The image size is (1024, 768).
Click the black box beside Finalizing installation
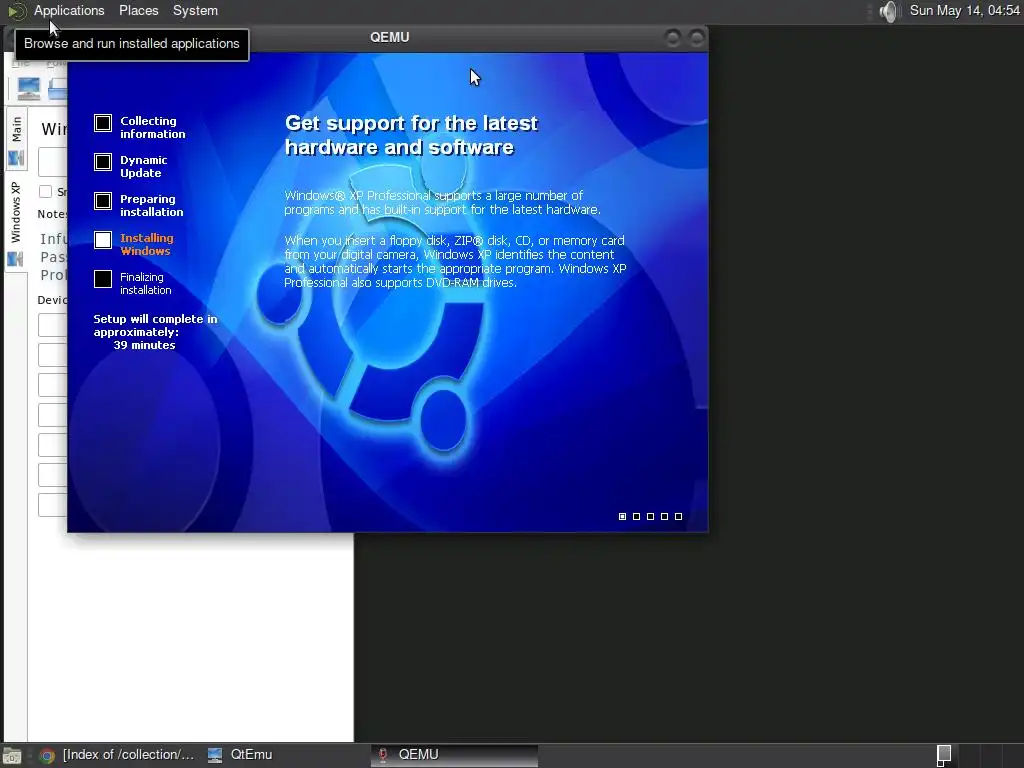click(103, 279)
